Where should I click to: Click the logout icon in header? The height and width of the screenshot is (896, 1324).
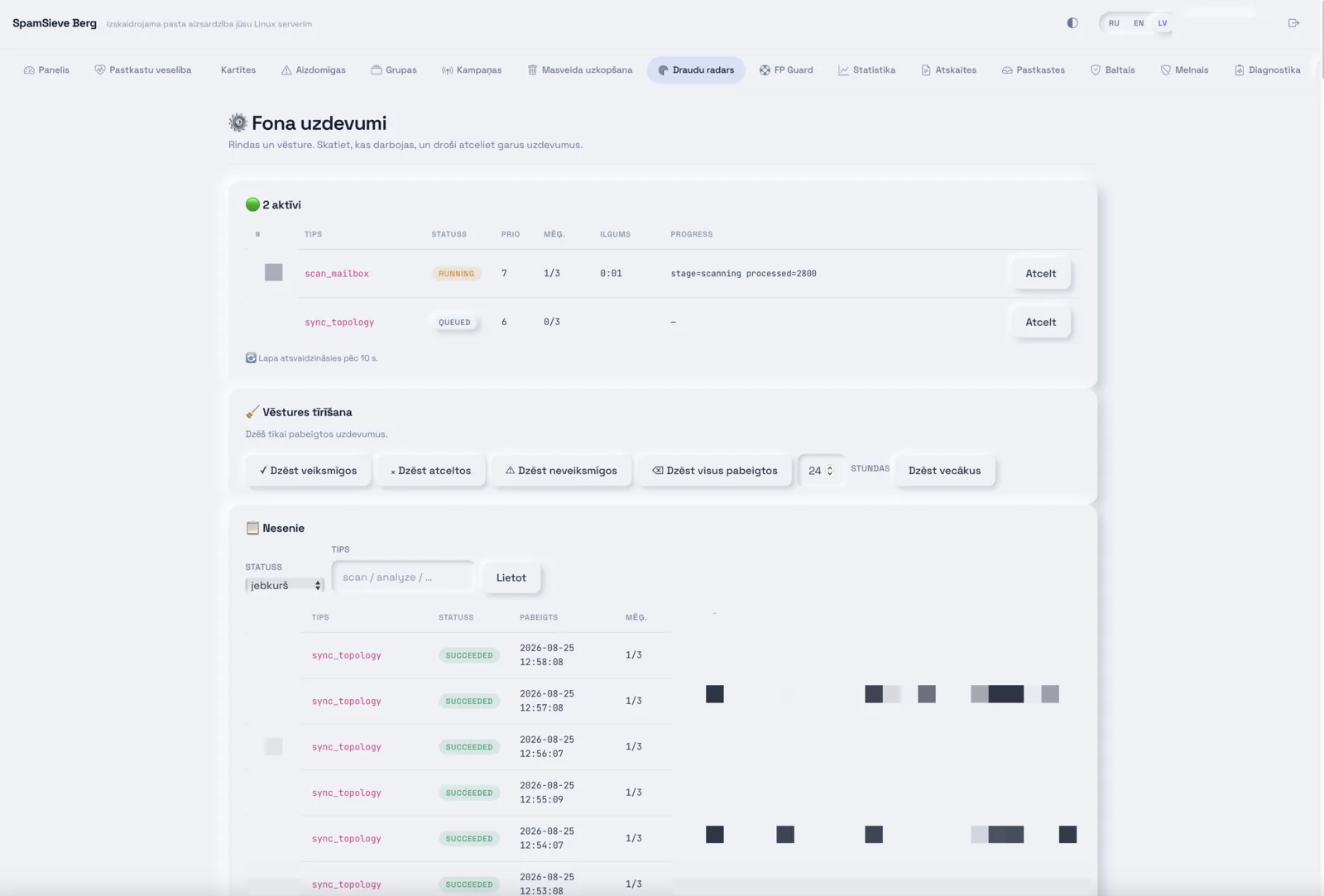pos(1293,23)
